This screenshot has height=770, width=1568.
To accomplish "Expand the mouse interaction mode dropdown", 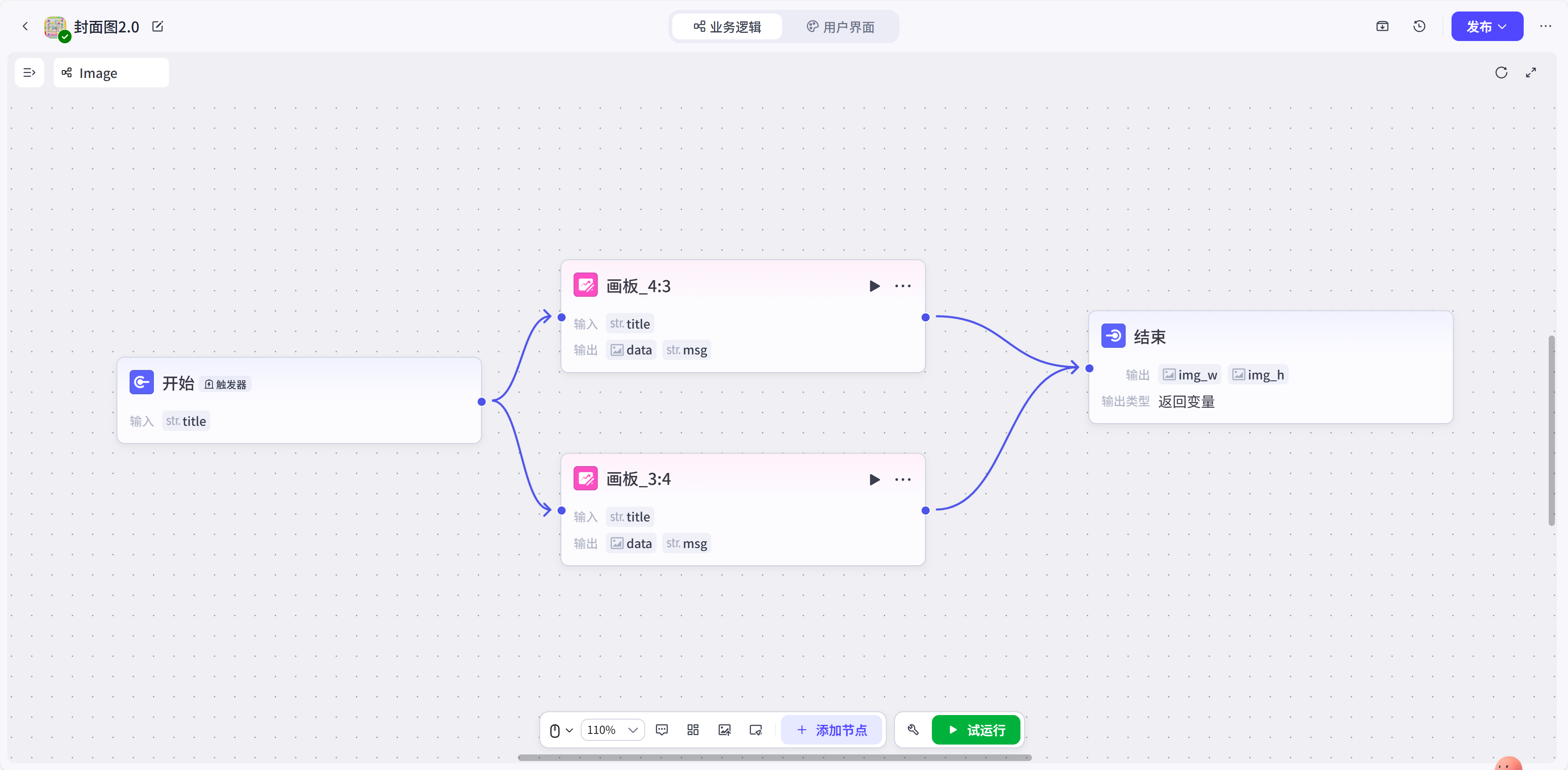I will (x=561, y=730).
